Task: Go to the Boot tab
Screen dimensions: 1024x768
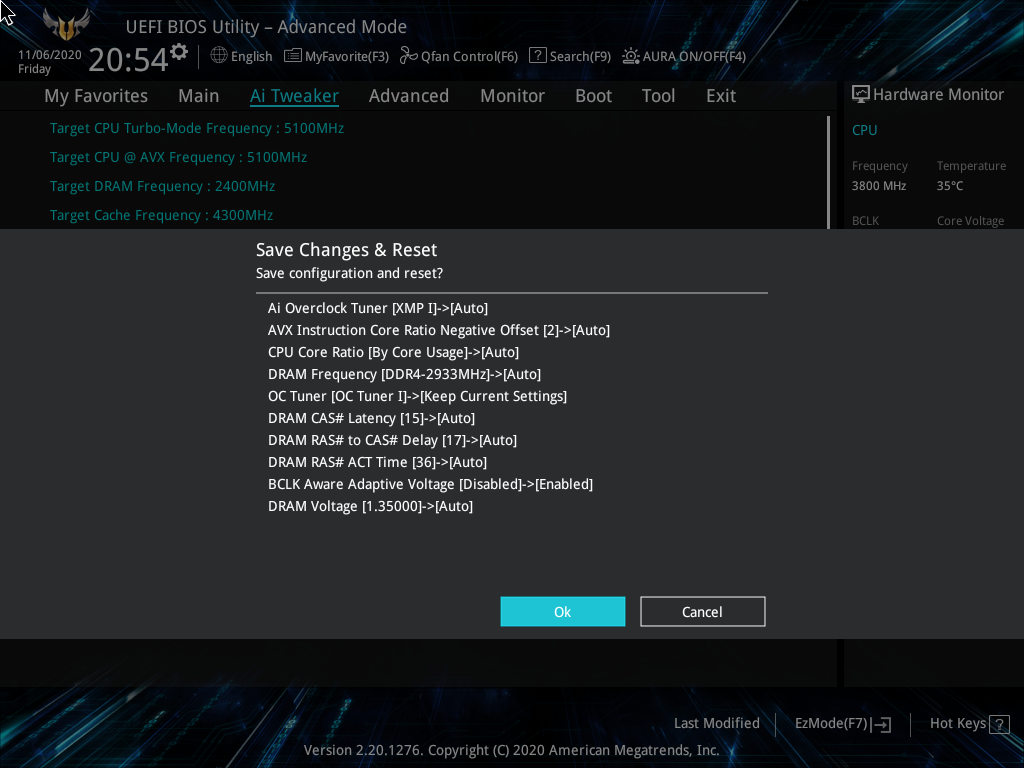Action: click(594, 96)
